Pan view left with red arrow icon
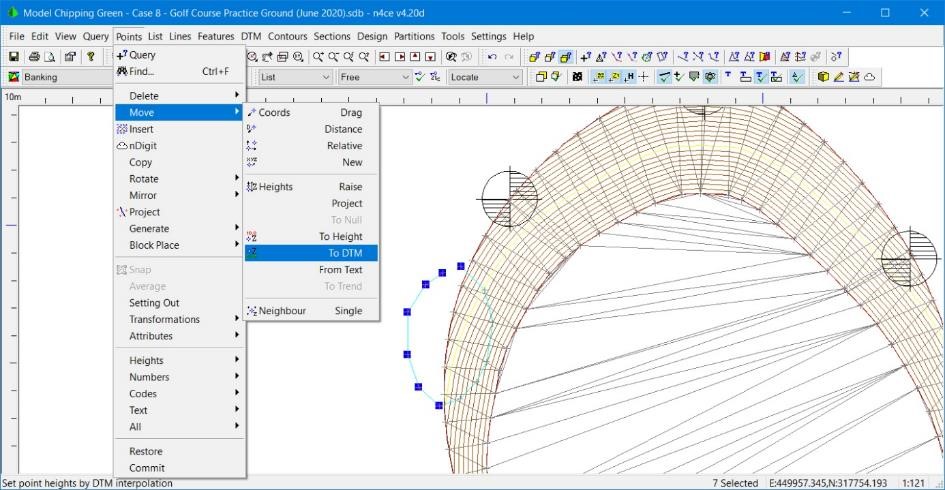Viewport: 945px width, 490px height. pyautogui.click(x=384, y=57)
